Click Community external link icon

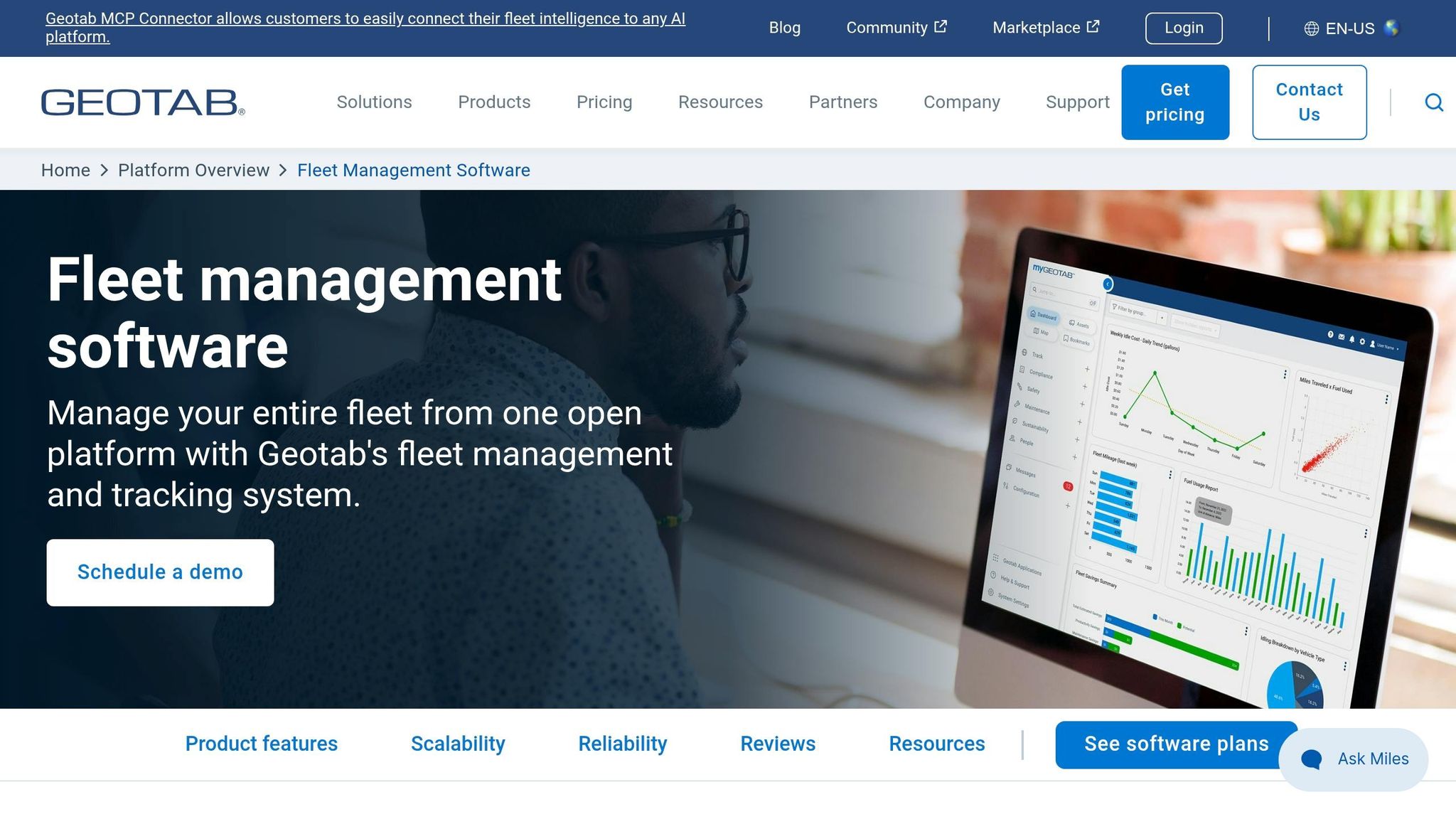pos(941,27)
